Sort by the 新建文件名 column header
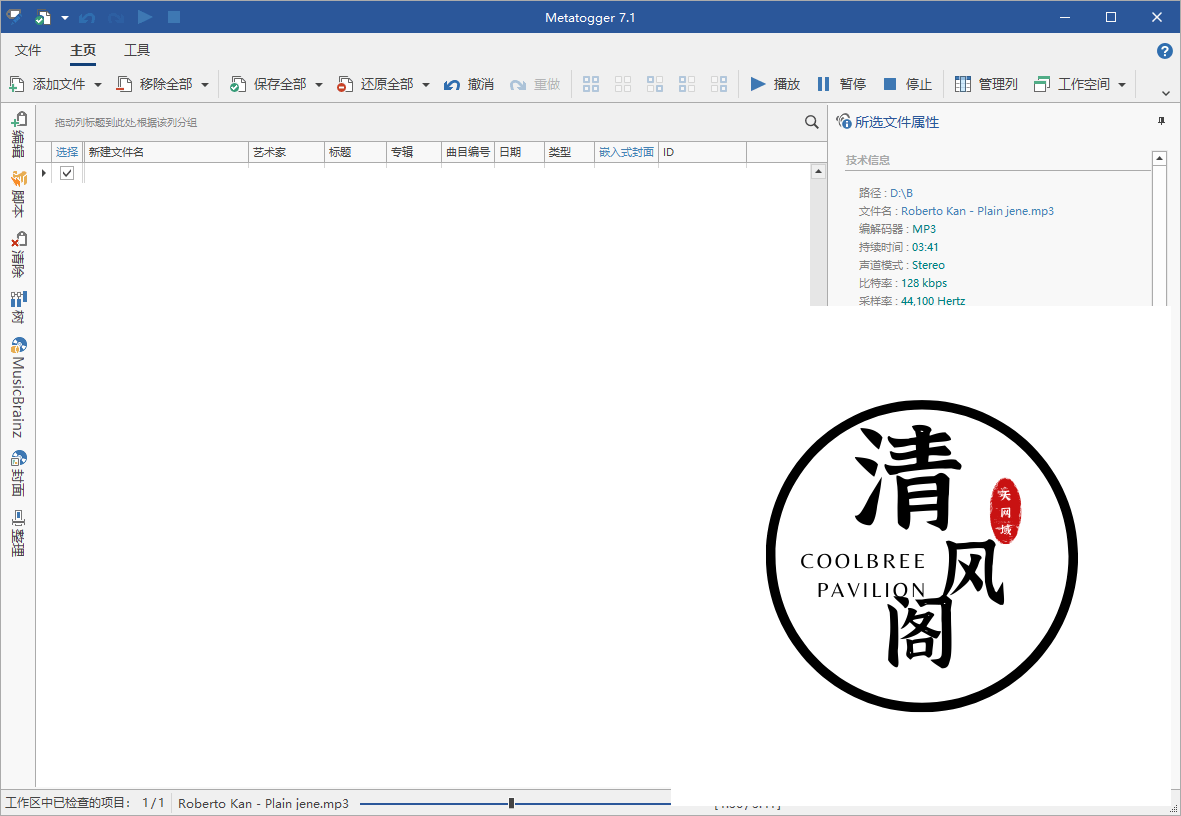The height and width of the screenshot is (816, 1181). (x=166, y=152)
